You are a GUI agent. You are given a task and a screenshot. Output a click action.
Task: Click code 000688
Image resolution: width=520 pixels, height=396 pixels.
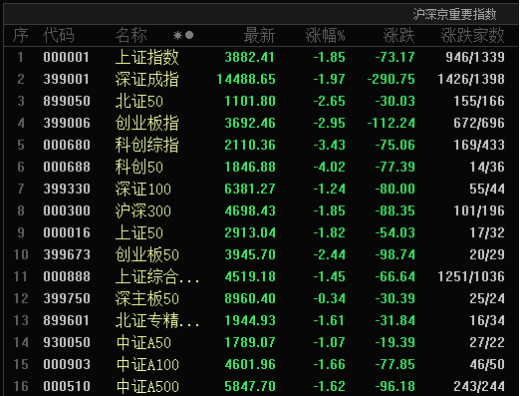[67, 167]
